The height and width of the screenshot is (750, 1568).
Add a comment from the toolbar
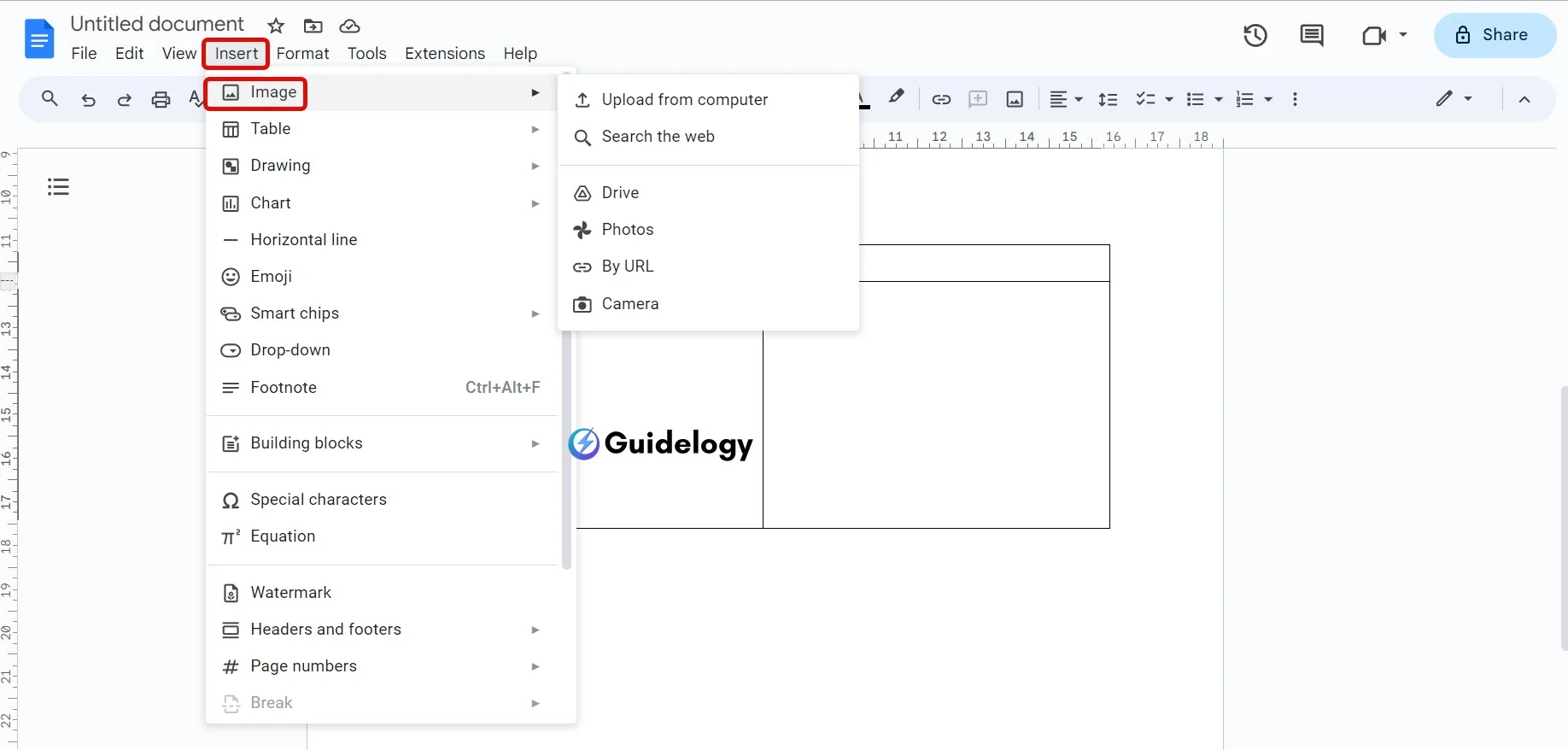[x=978, y=99]
